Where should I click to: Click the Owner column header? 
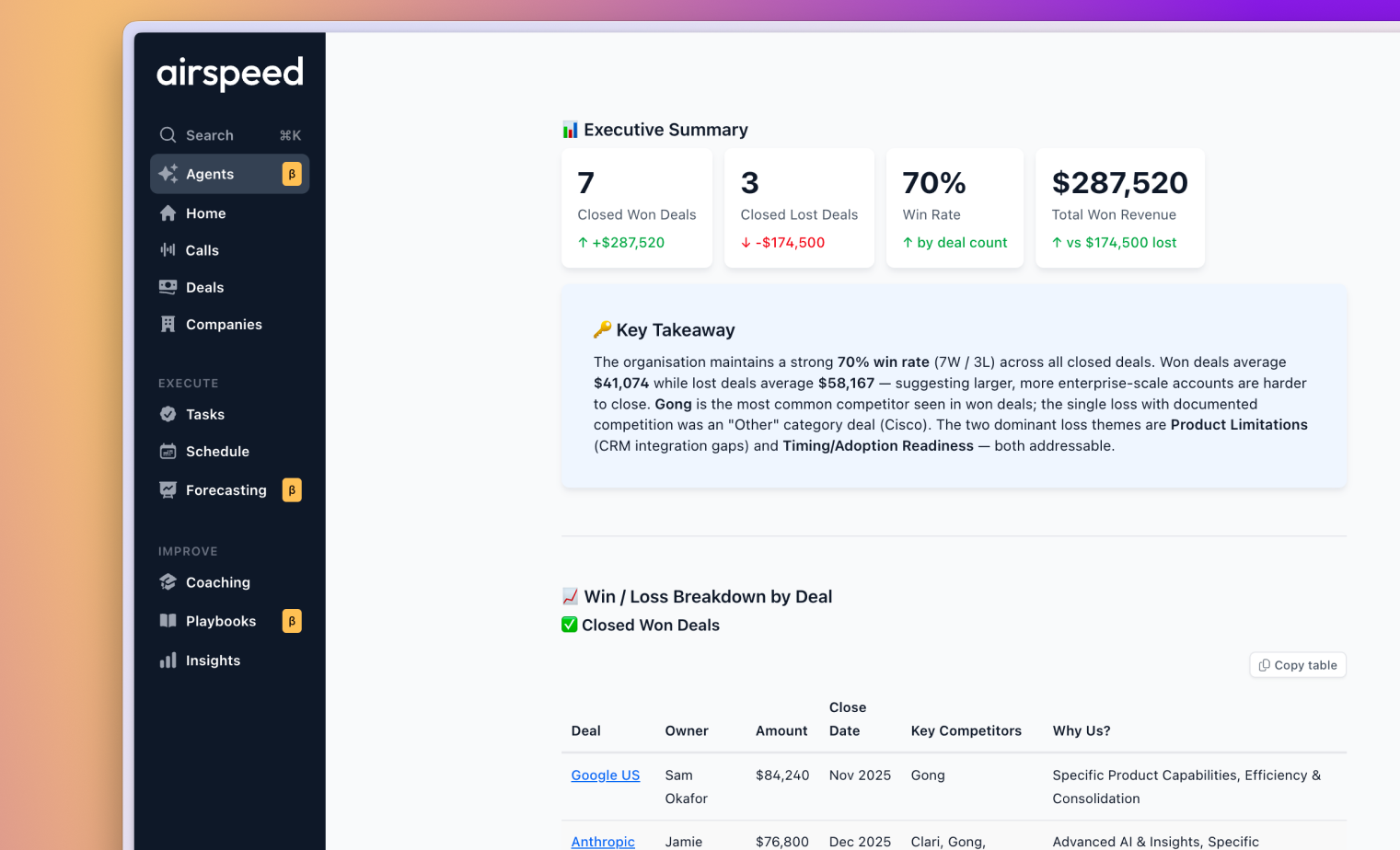pos(687,730)
